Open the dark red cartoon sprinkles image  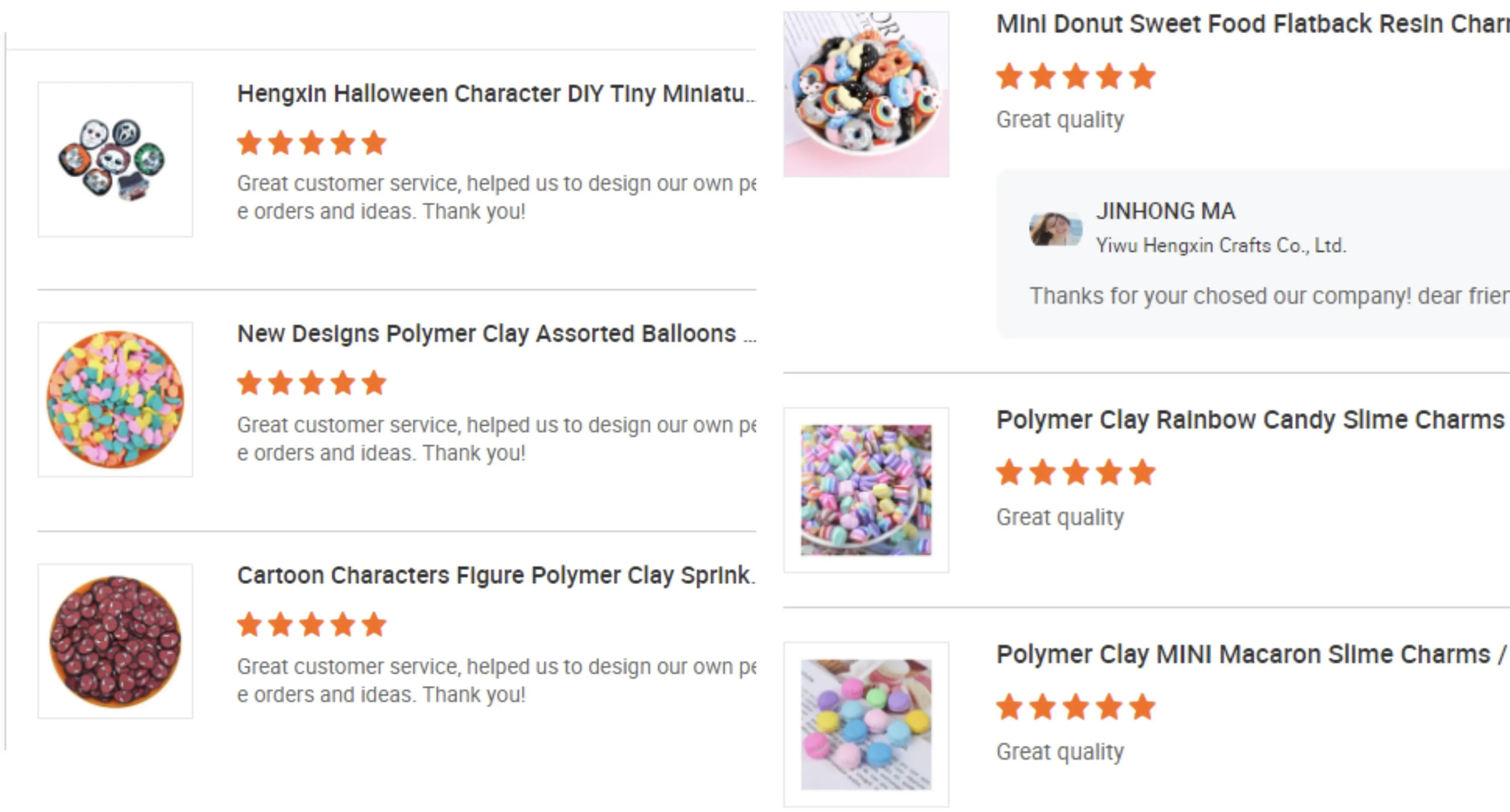115,641
